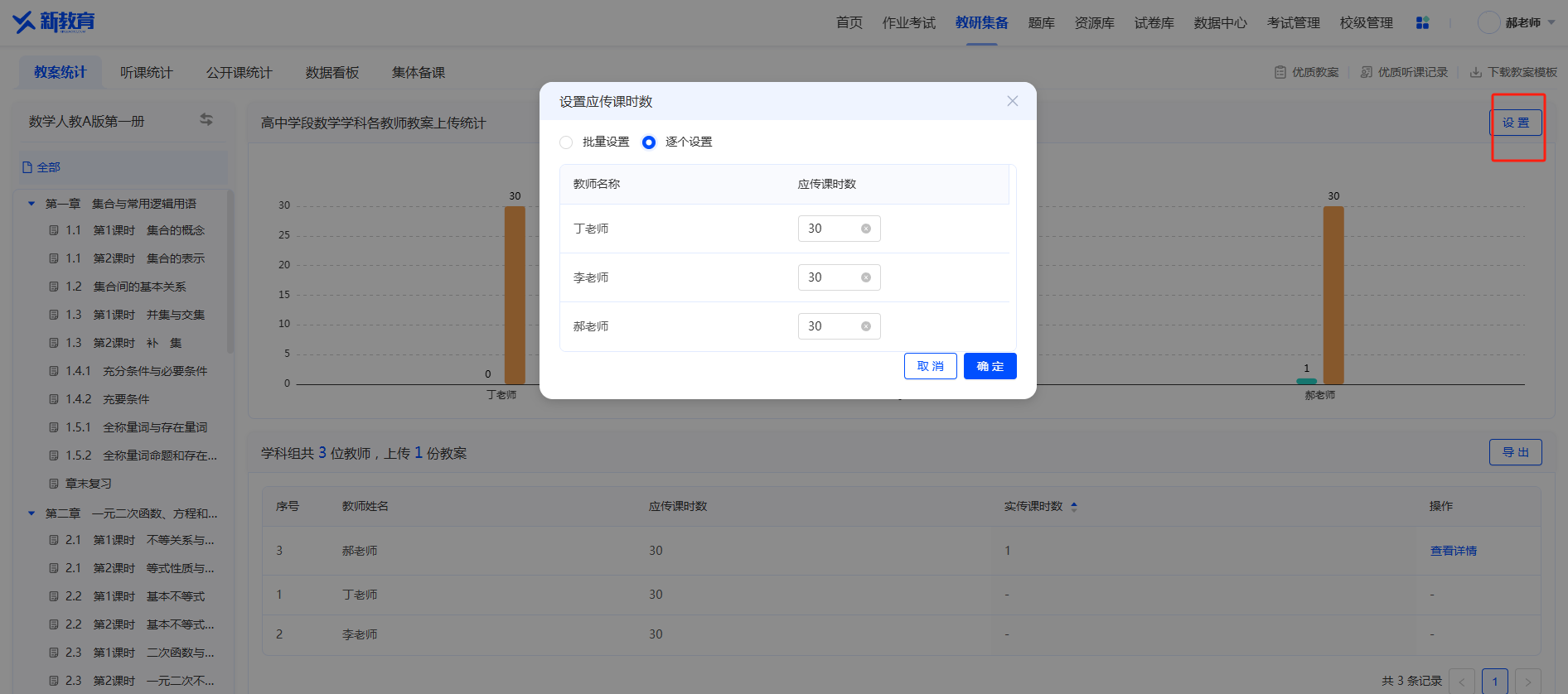
Task: Select 2.1 第1课时 不等关系与
Action: (140, 540)
